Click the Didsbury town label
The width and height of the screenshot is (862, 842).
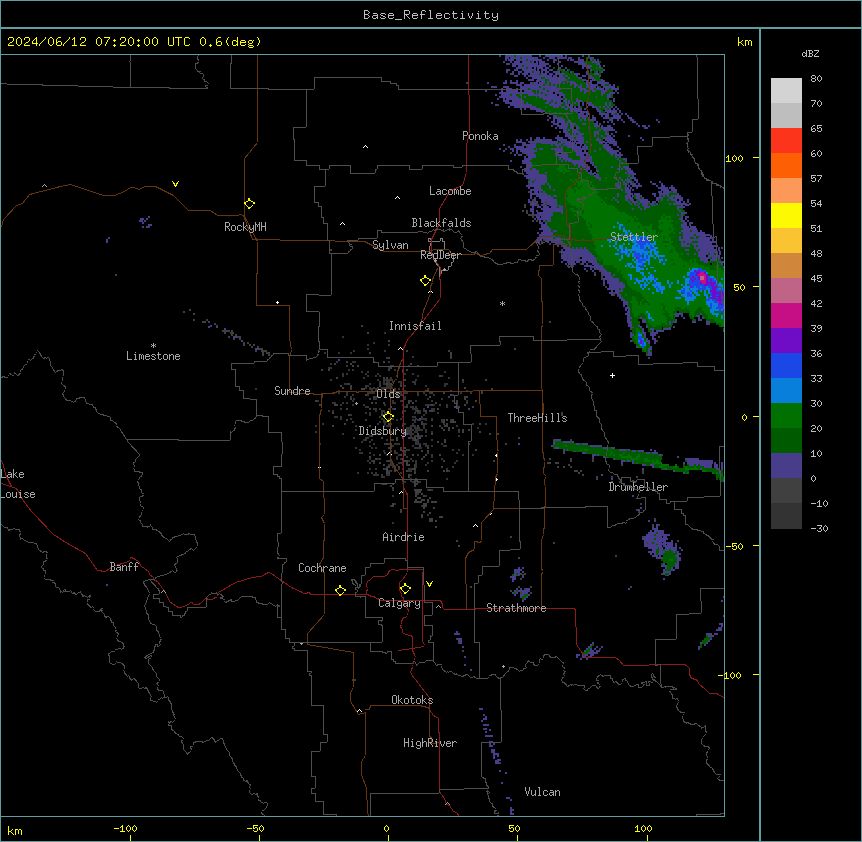point(383,431)
